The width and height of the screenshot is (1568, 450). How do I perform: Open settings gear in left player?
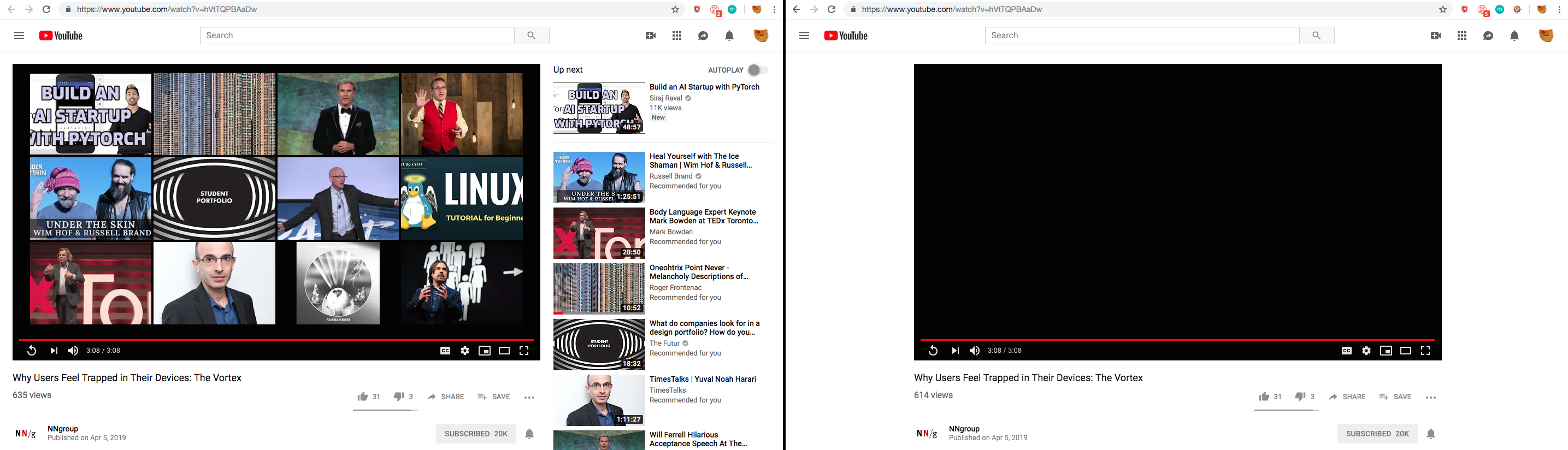tap(465, 350)
